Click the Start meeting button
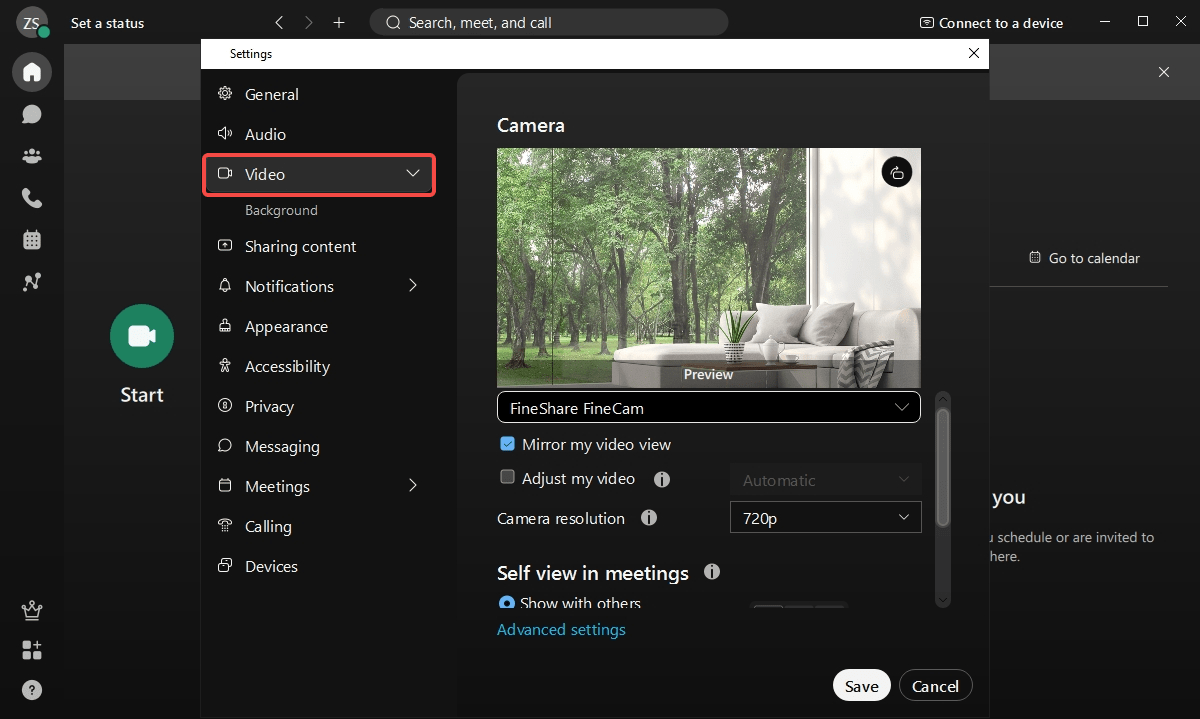1200x719 pixels. (x=141, y=336)
